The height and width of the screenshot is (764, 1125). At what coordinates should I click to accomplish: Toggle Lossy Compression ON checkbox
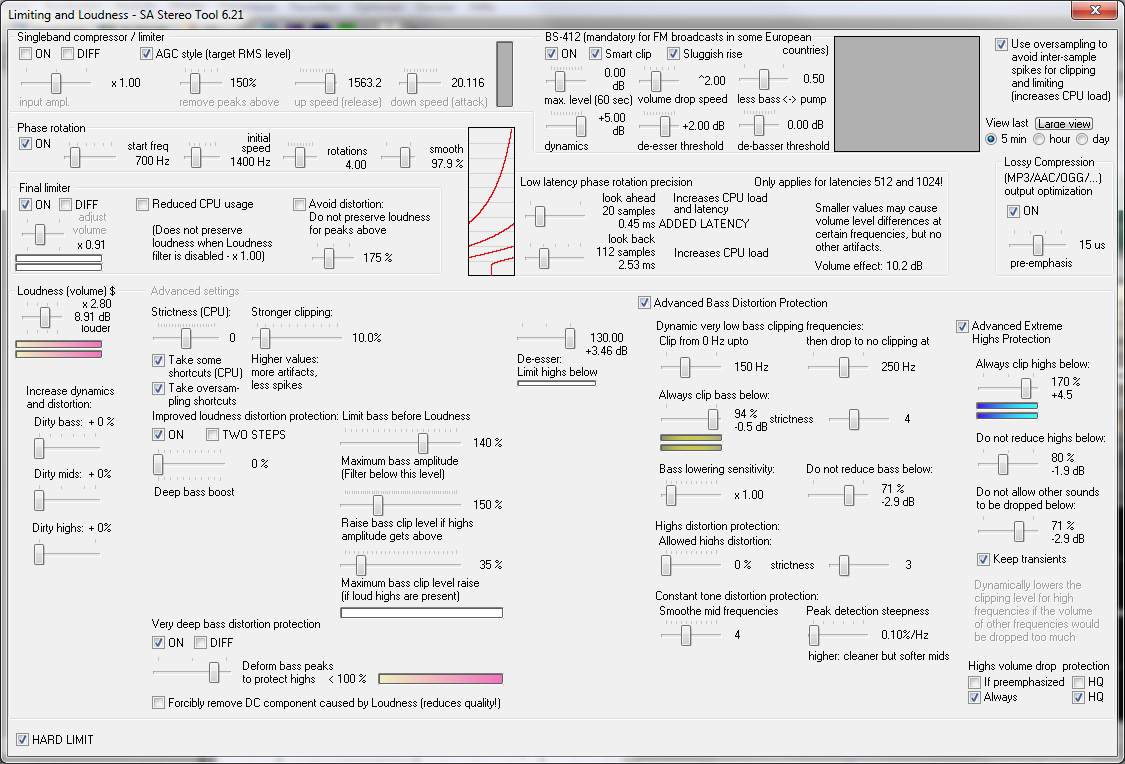[x=1013, y=211]
